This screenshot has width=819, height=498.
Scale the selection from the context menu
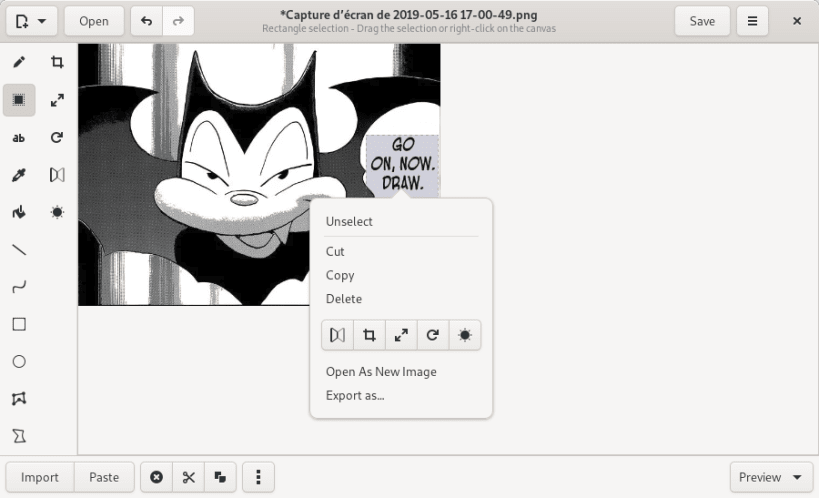coord(401,335)
